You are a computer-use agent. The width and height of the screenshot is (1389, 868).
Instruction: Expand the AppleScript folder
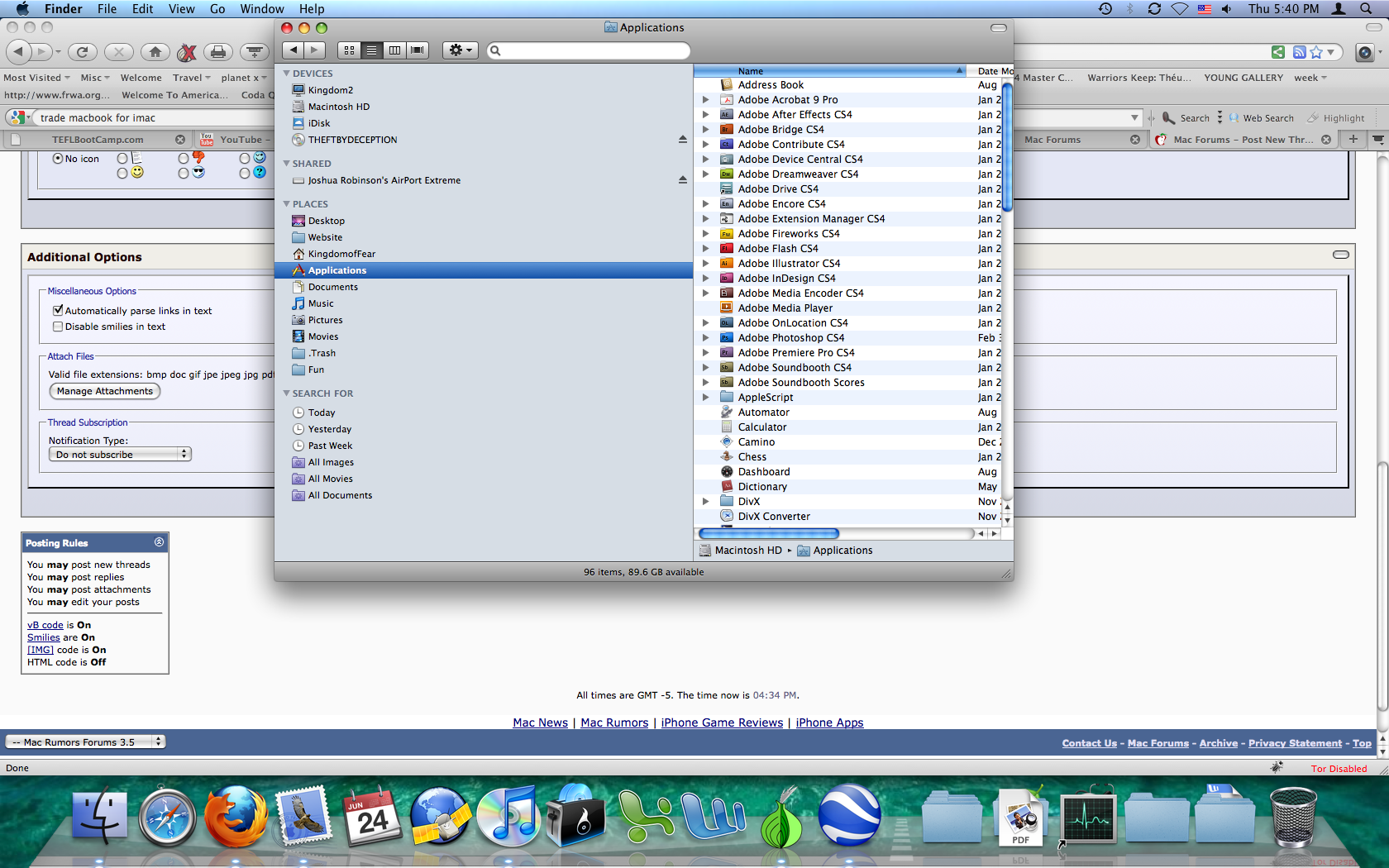(705, 398)
